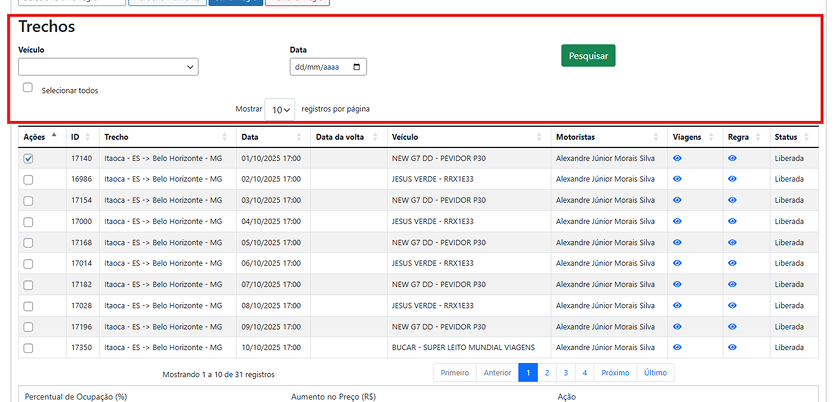Show Regra eye icon for trecho 17168

coord(732,242)
